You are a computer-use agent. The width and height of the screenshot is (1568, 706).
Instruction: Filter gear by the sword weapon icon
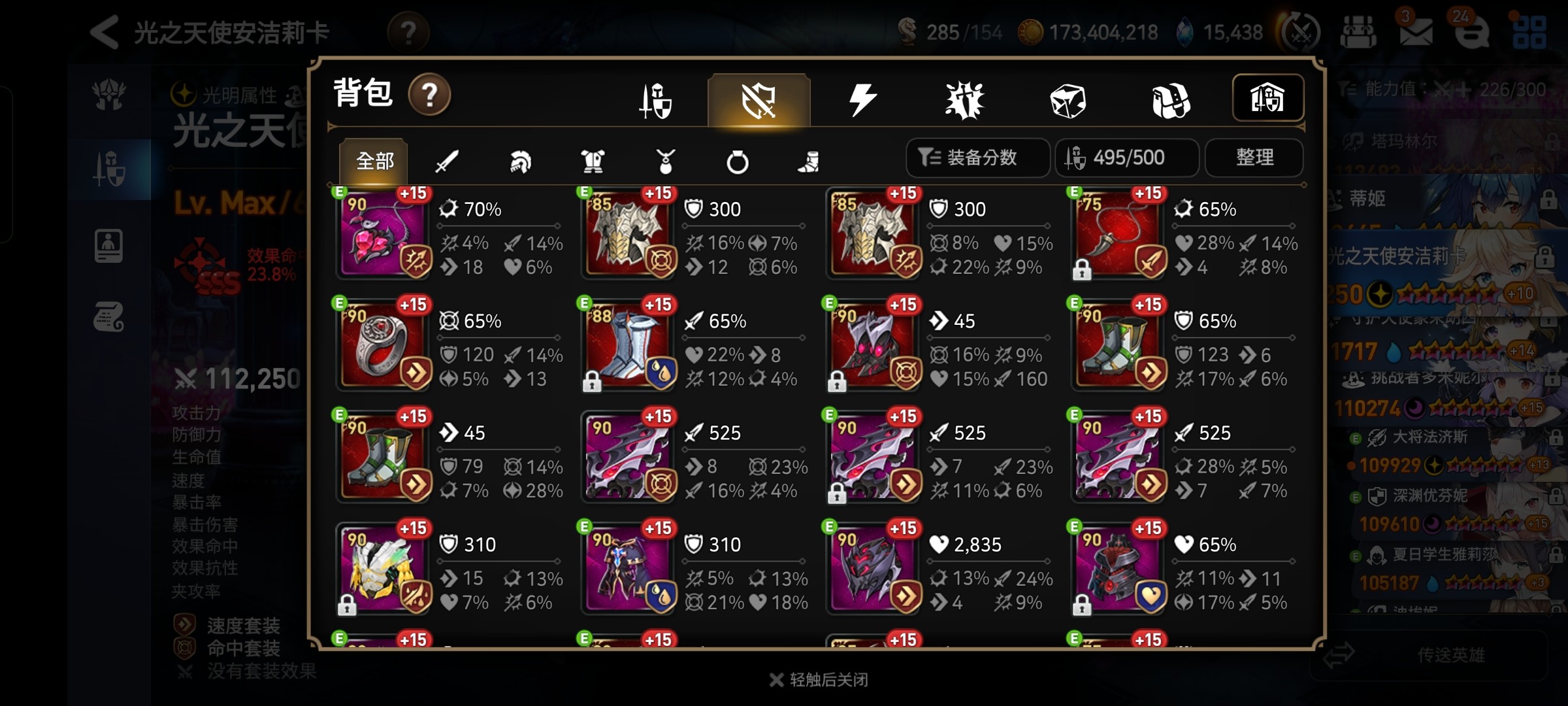click(447, 161)
